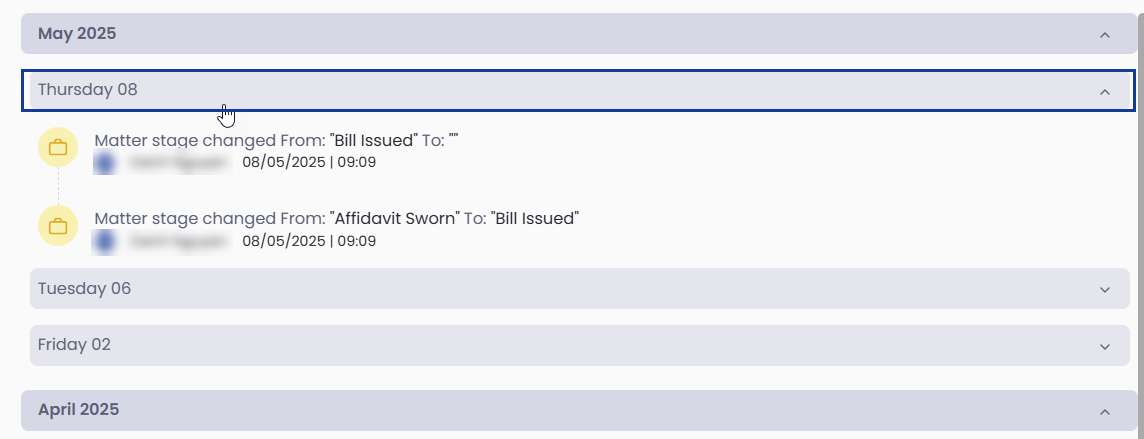Image resolution: width=1144 pixels, height=439 pixels.
Task: Click the Thursday 08 row label
Action: [88, 90]
